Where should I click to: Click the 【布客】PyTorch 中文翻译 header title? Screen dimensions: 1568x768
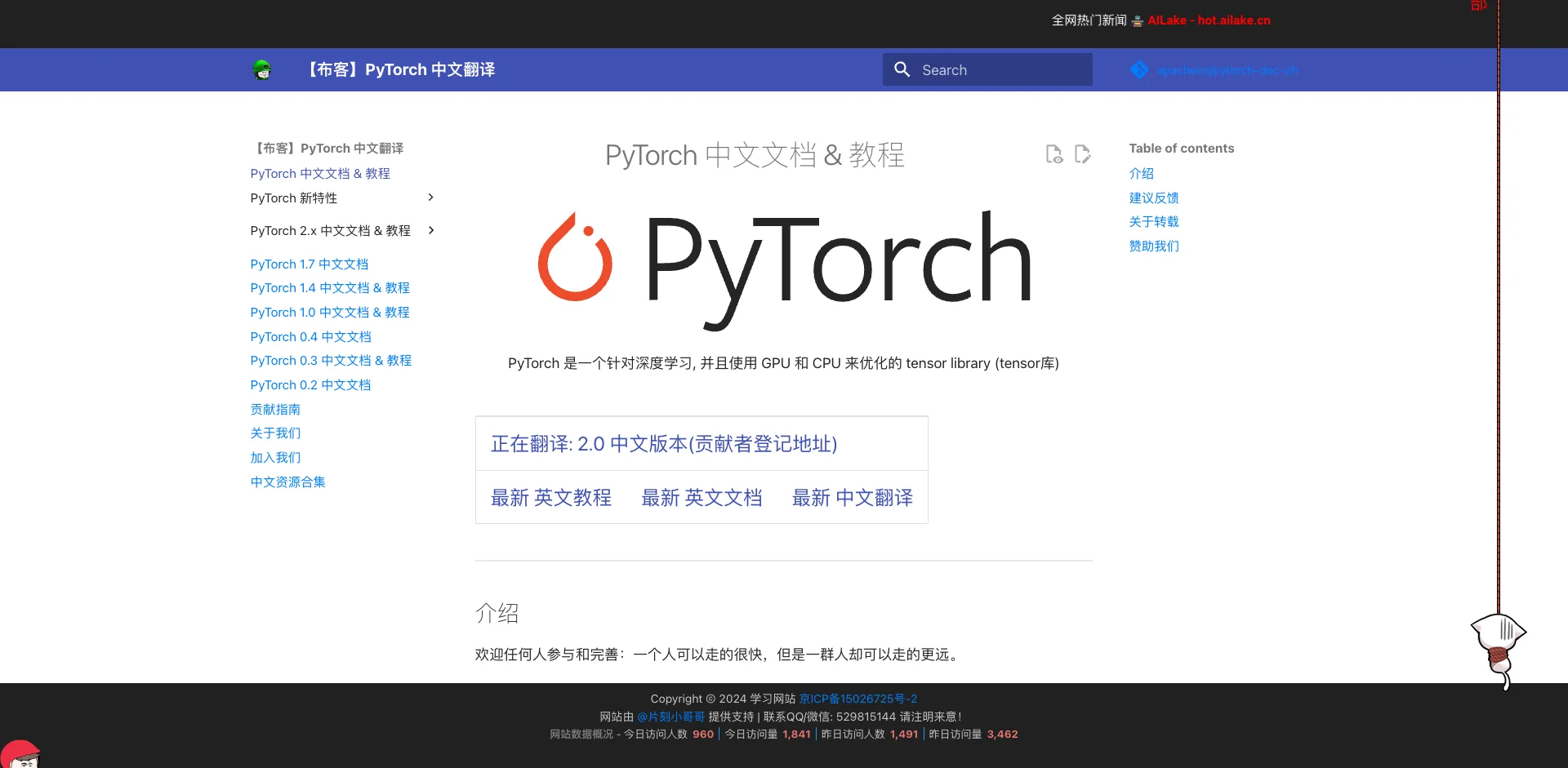click(399, 70)
